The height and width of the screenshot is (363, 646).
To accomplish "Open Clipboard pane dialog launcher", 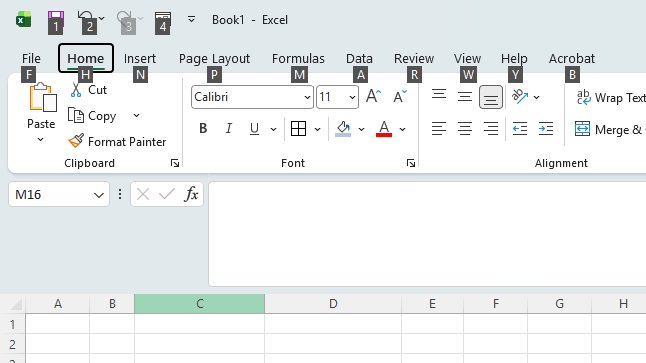I will tap(175, 163).
